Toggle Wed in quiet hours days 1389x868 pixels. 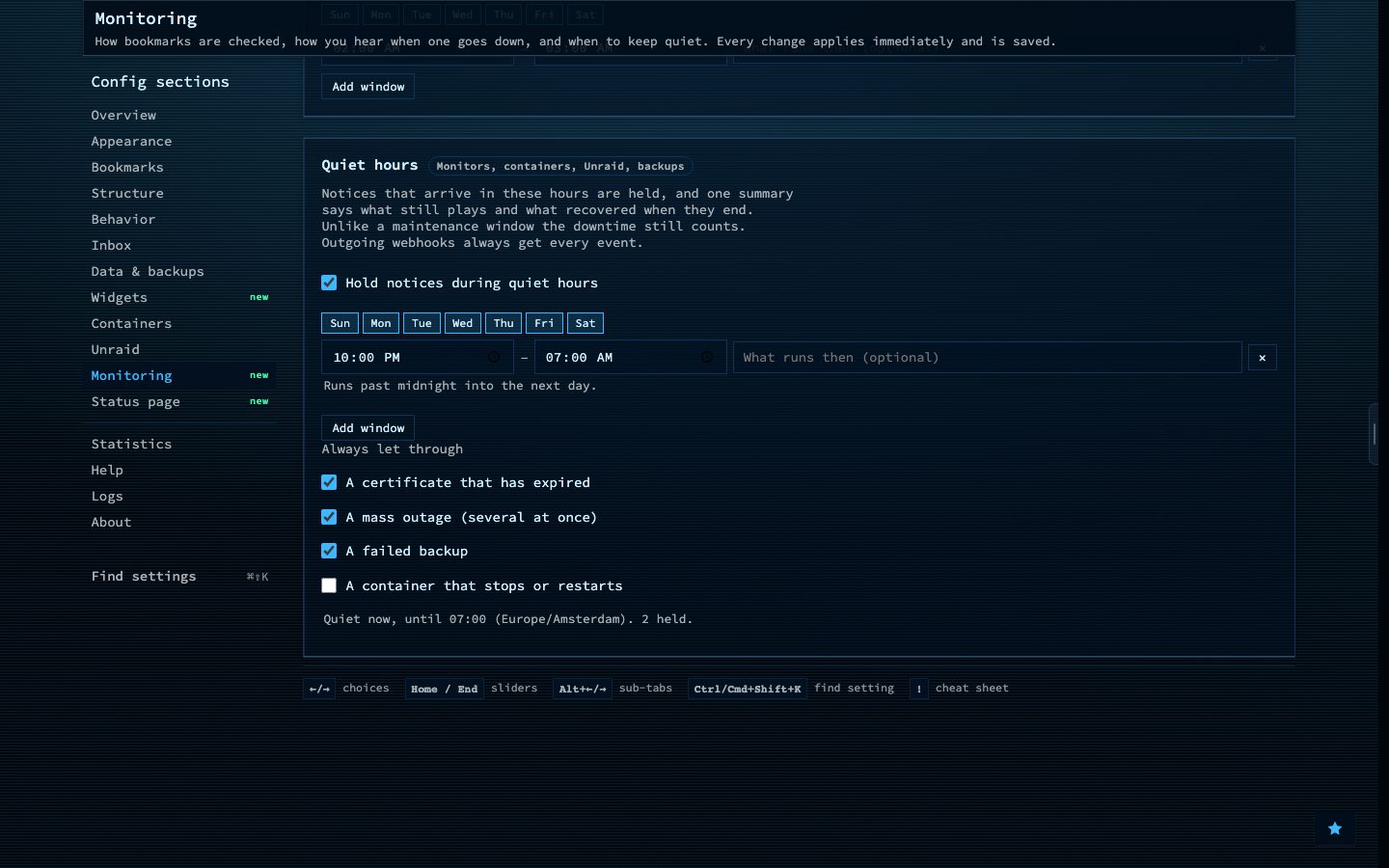click(x=463, y=323)
